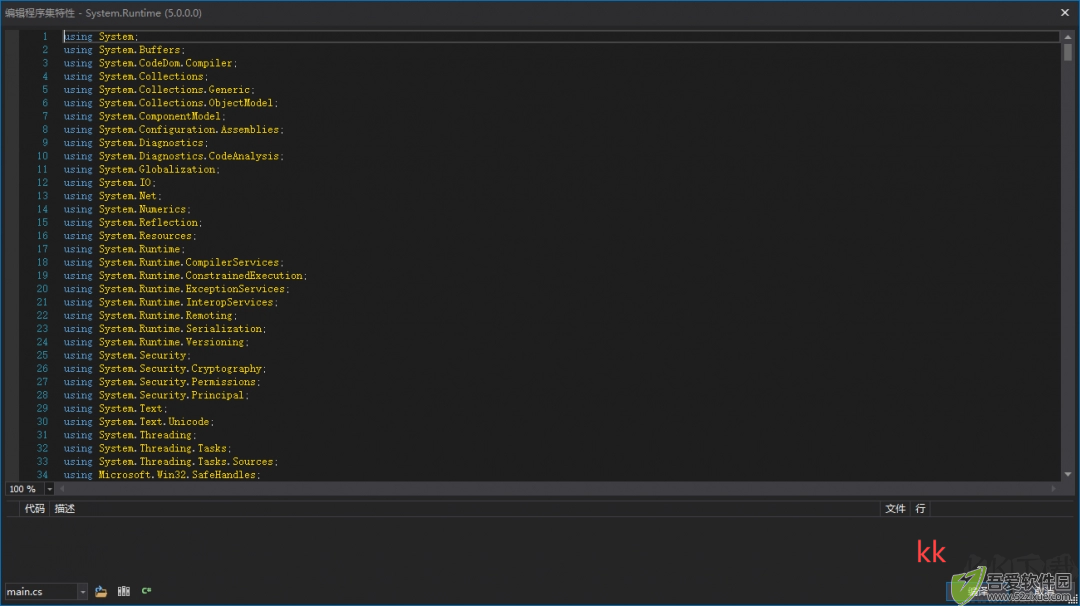Click the vertical scrollbar thumb in the editor
The width and height of the screenshot is (1080, 606).
coord(1067,52)
